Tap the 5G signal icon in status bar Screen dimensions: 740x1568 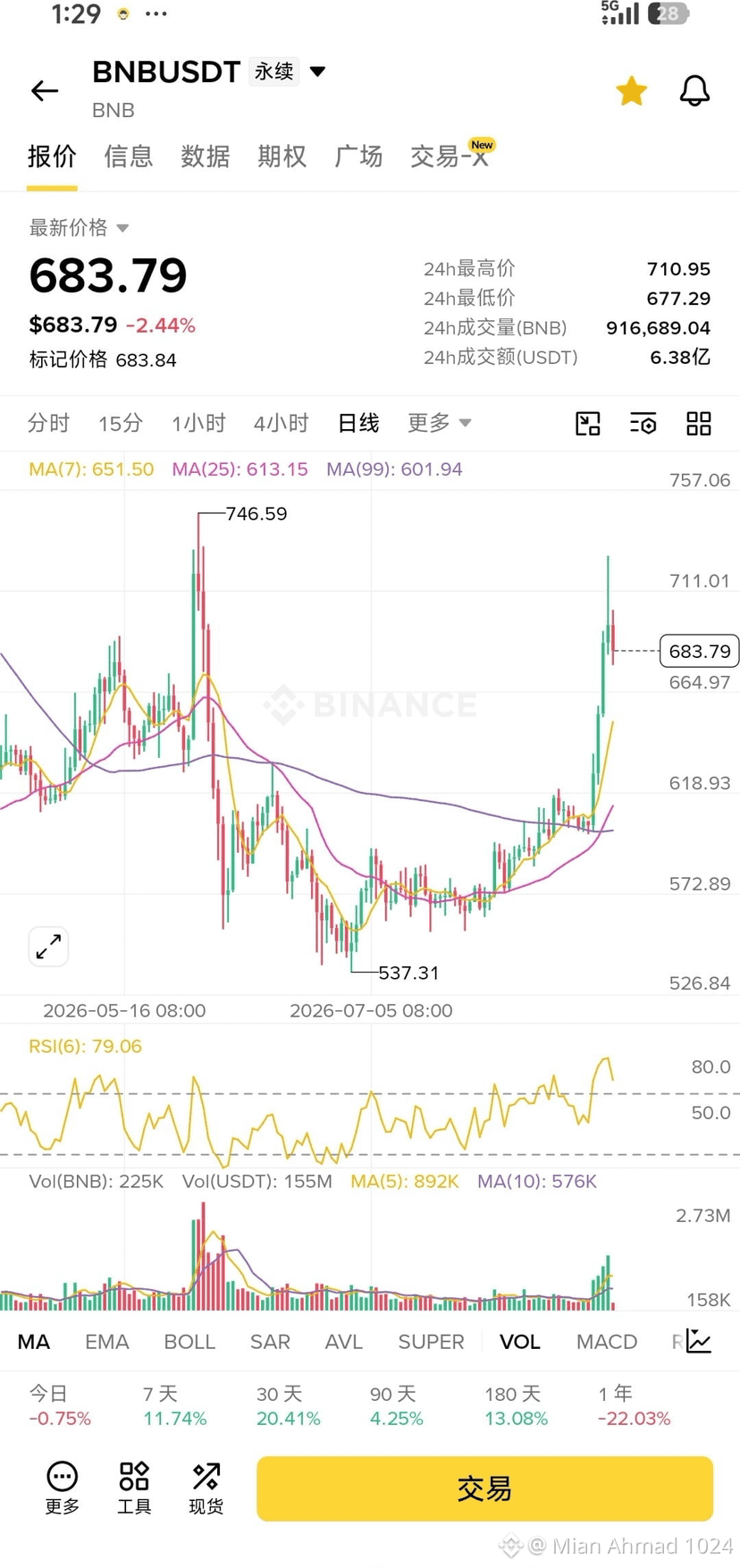click(619, 13)
